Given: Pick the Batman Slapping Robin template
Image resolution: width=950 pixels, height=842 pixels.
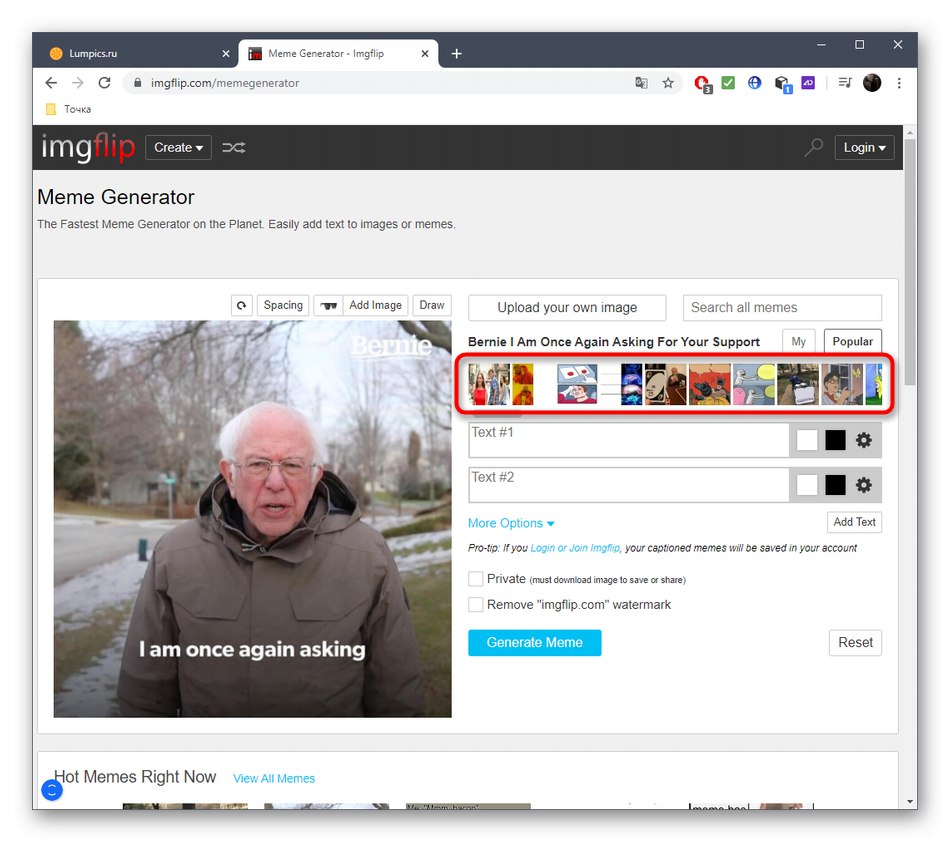Looking at the screenshot, I should tap(709, 384).
